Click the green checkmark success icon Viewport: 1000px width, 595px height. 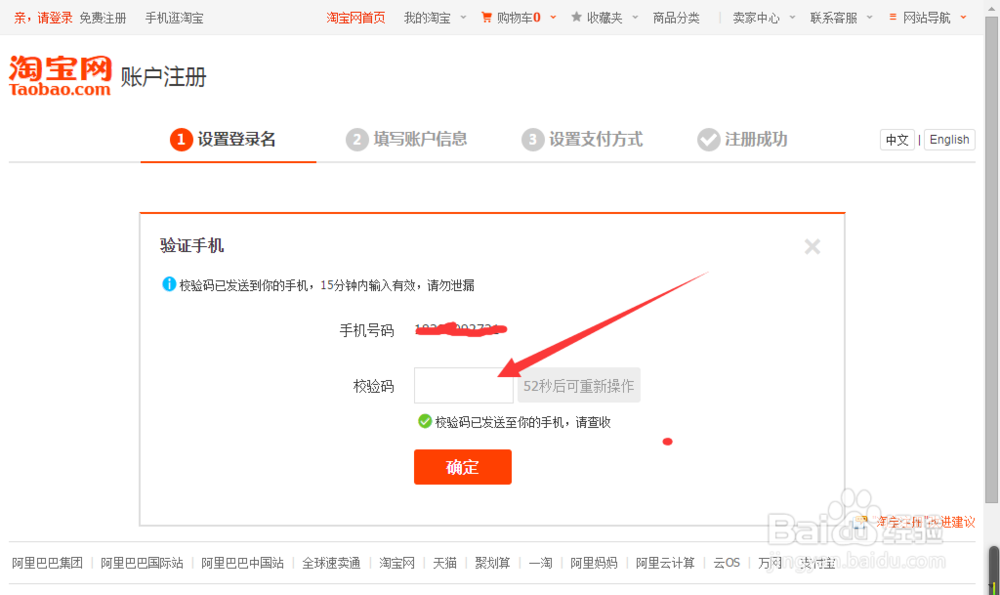pyautogui.click(x=425, y=421)
